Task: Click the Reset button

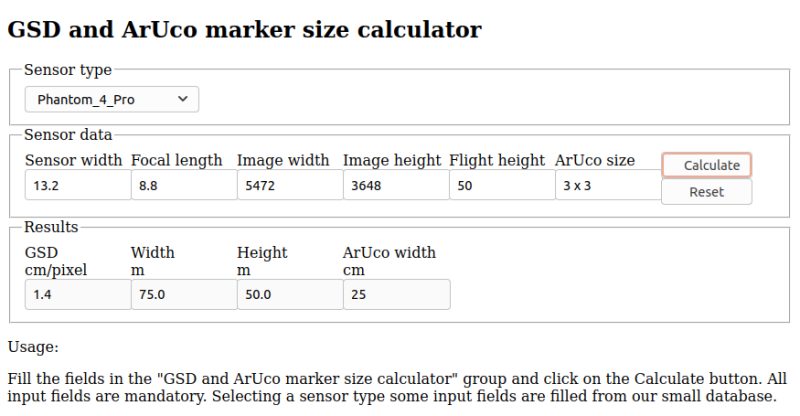Action: tap(707, 192)
